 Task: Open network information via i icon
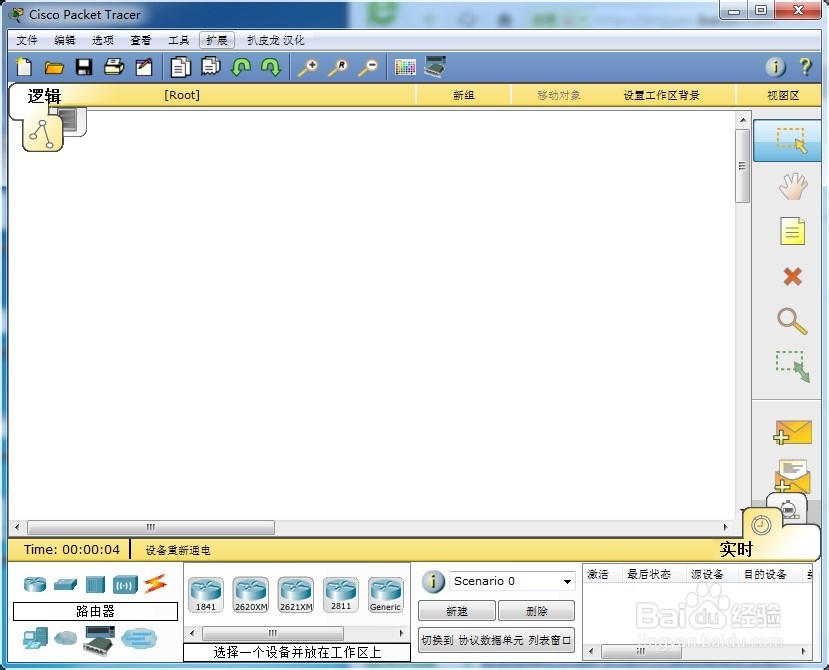click(776, 67)
